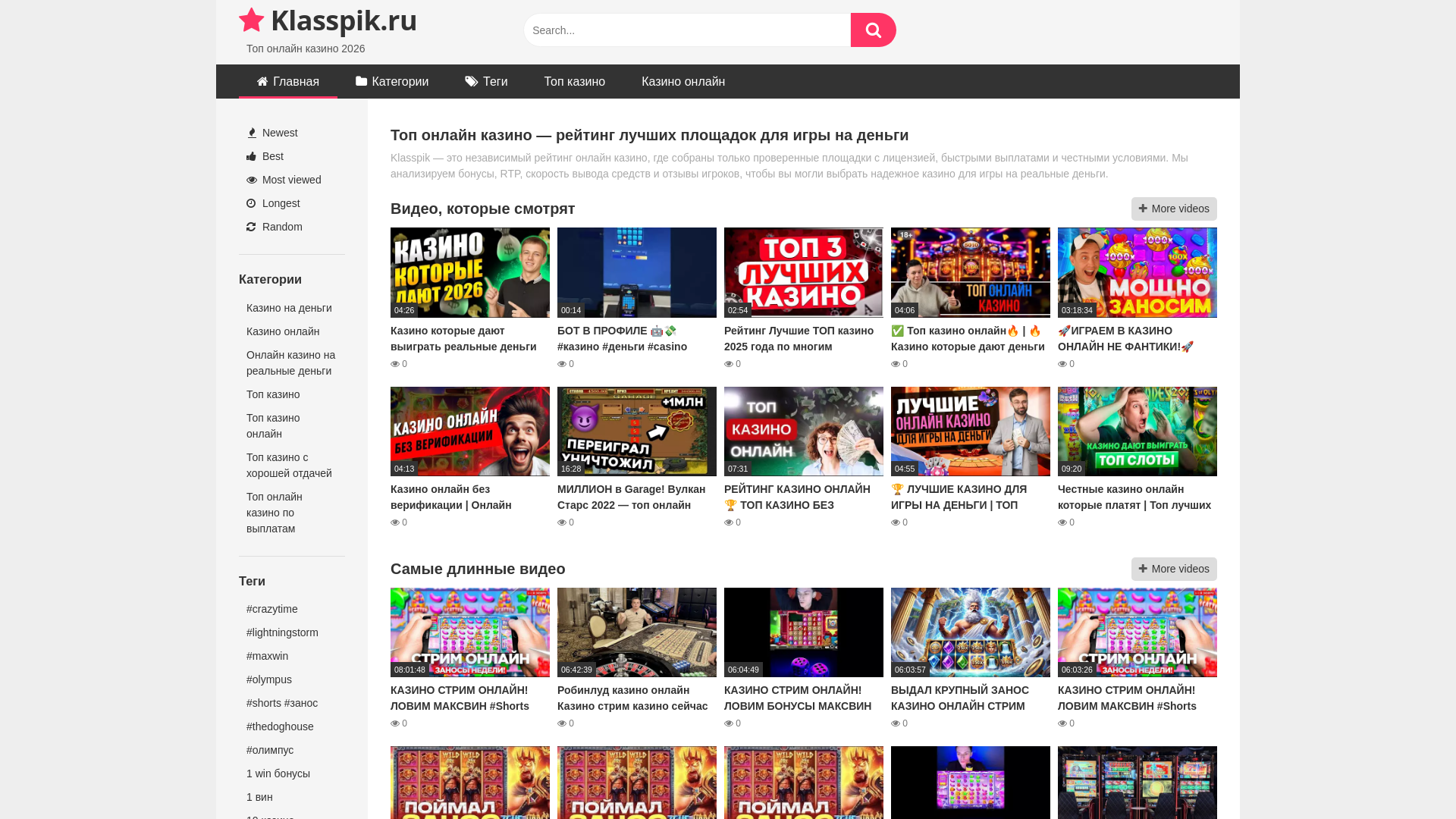Click More videos beside Видео, которые смотрят
The width and height of the screenshot is (1456, 819).
[1174, 209]
